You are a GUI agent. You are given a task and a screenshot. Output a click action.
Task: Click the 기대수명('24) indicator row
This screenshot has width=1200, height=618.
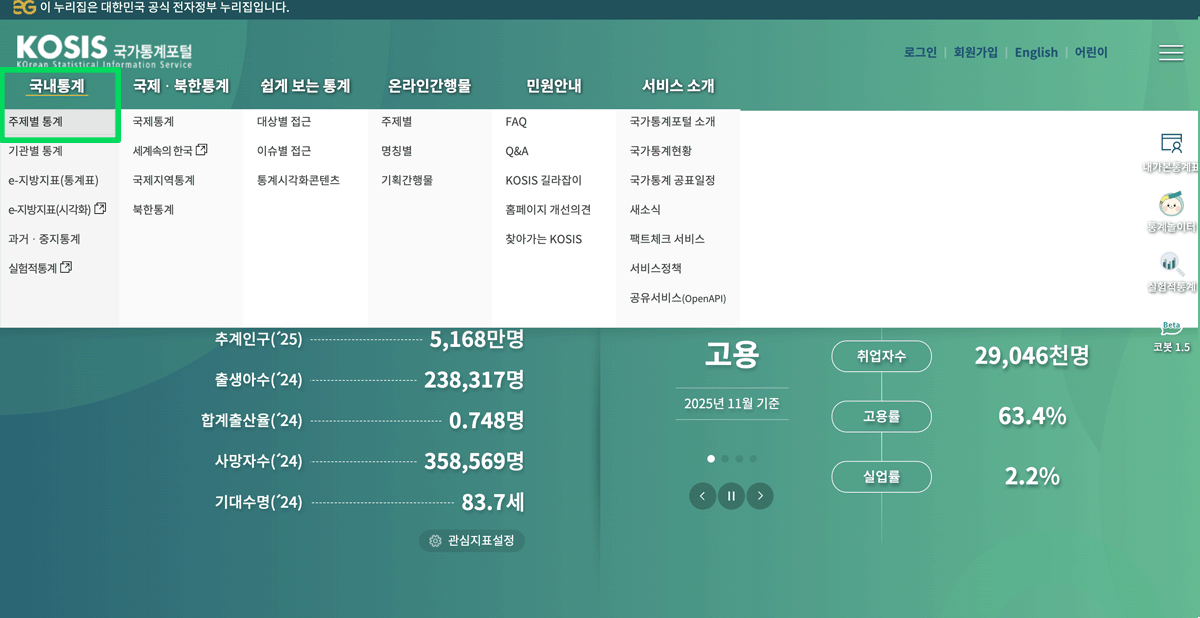tap(369, 502)
